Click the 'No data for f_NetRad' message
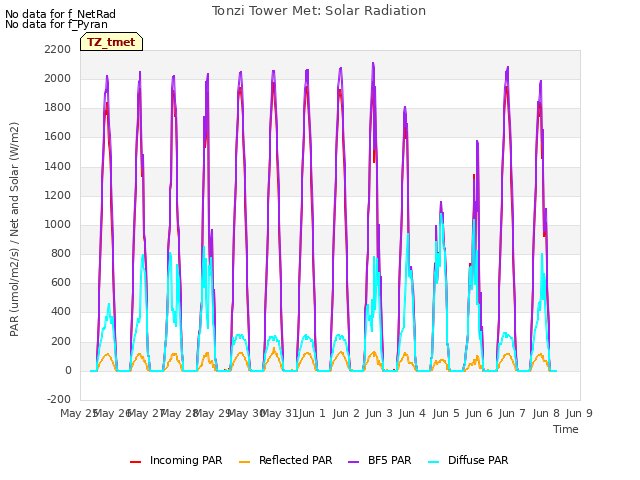640x480 pixels. (x=60, y=14)
